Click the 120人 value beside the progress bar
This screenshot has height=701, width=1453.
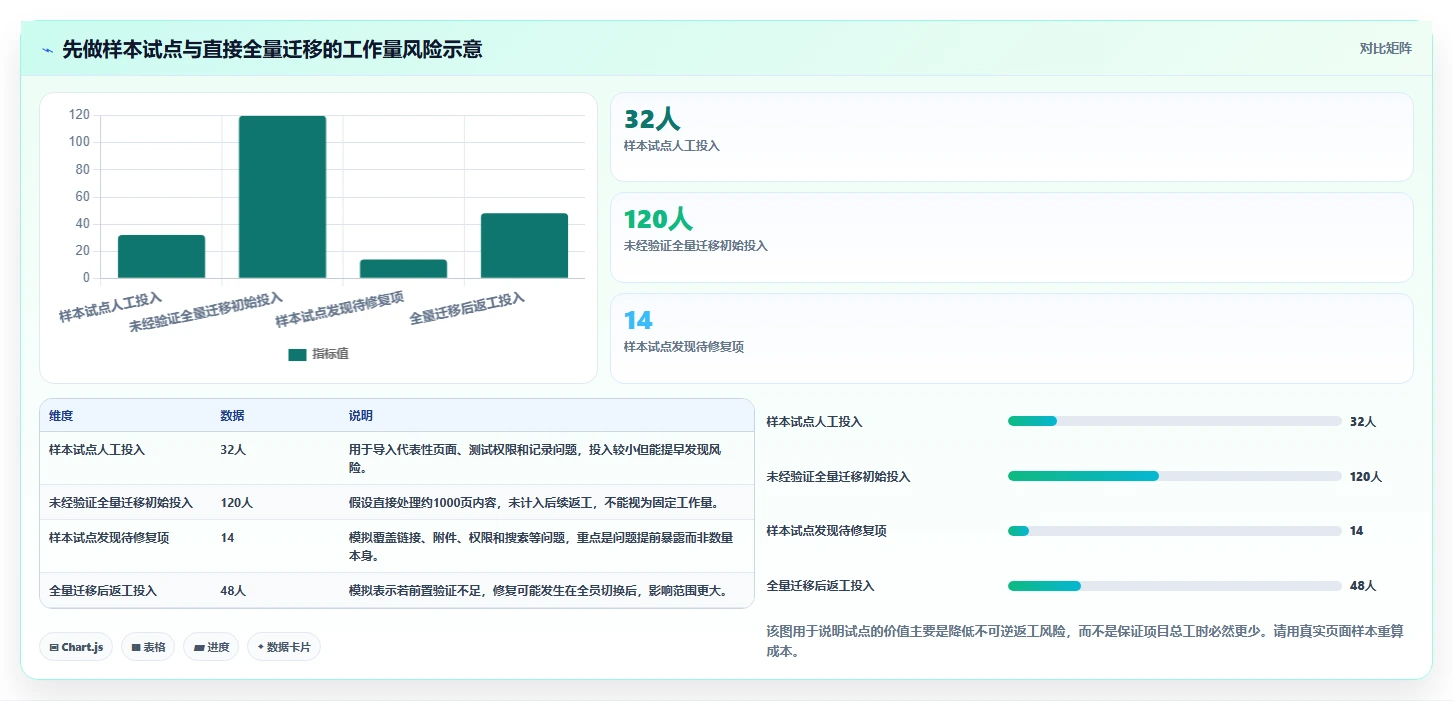pos(1366,477)
